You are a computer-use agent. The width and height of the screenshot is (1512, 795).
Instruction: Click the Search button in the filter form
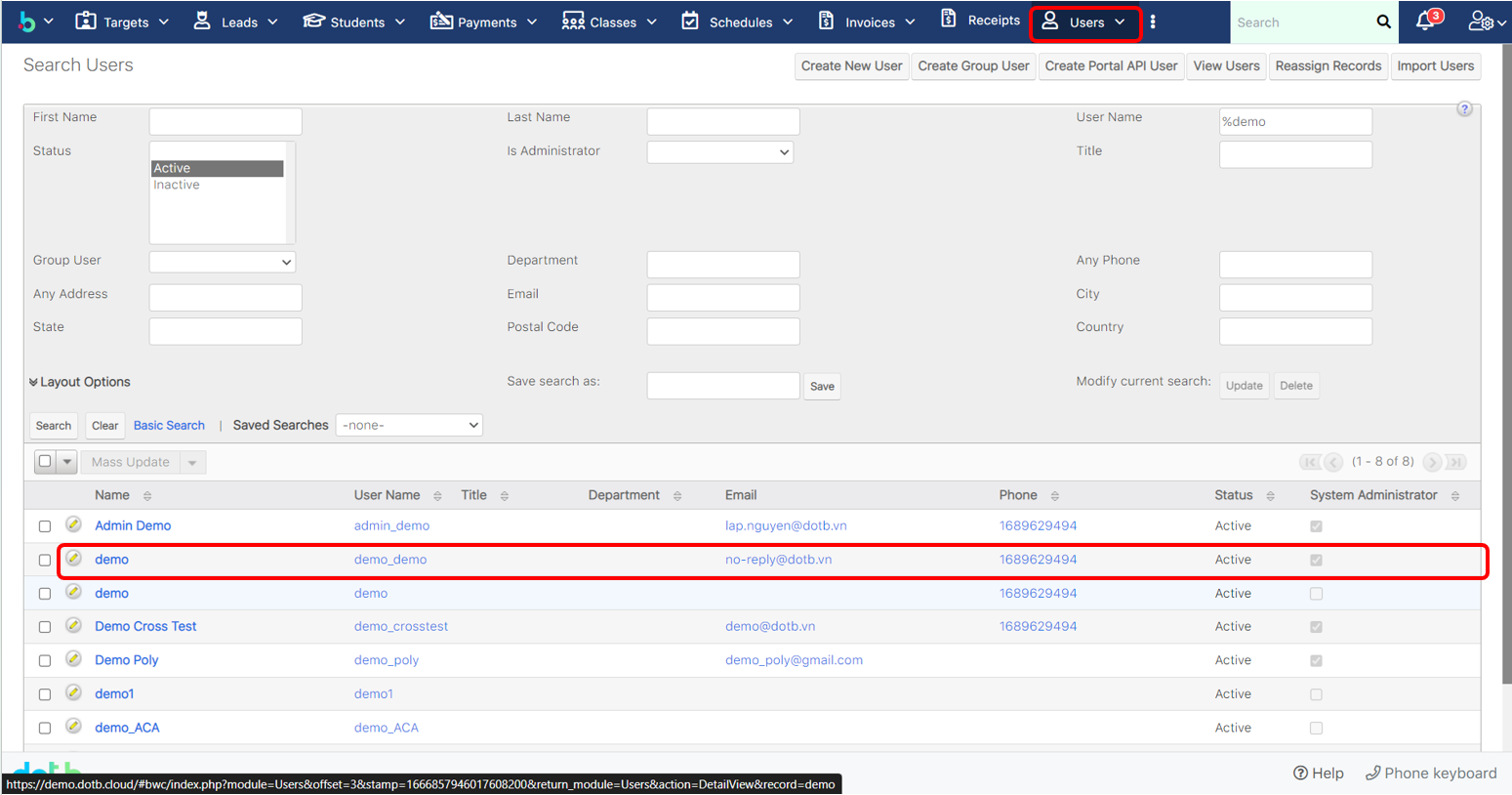point(54,426)
